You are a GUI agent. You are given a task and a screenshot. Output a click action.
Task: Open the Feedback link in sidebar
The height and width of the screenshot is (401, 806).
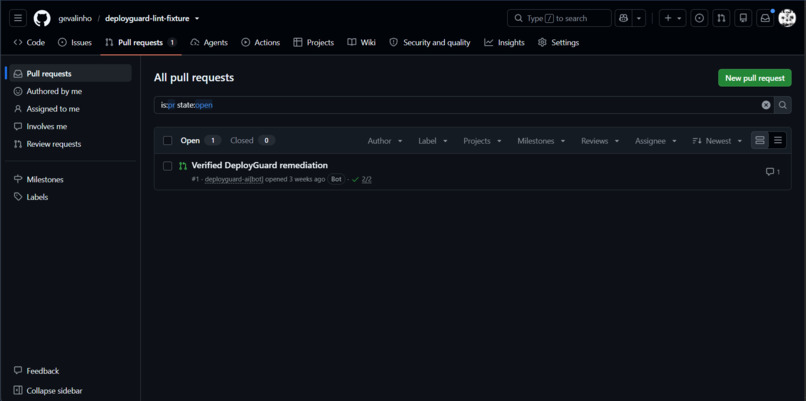[70, 371]
